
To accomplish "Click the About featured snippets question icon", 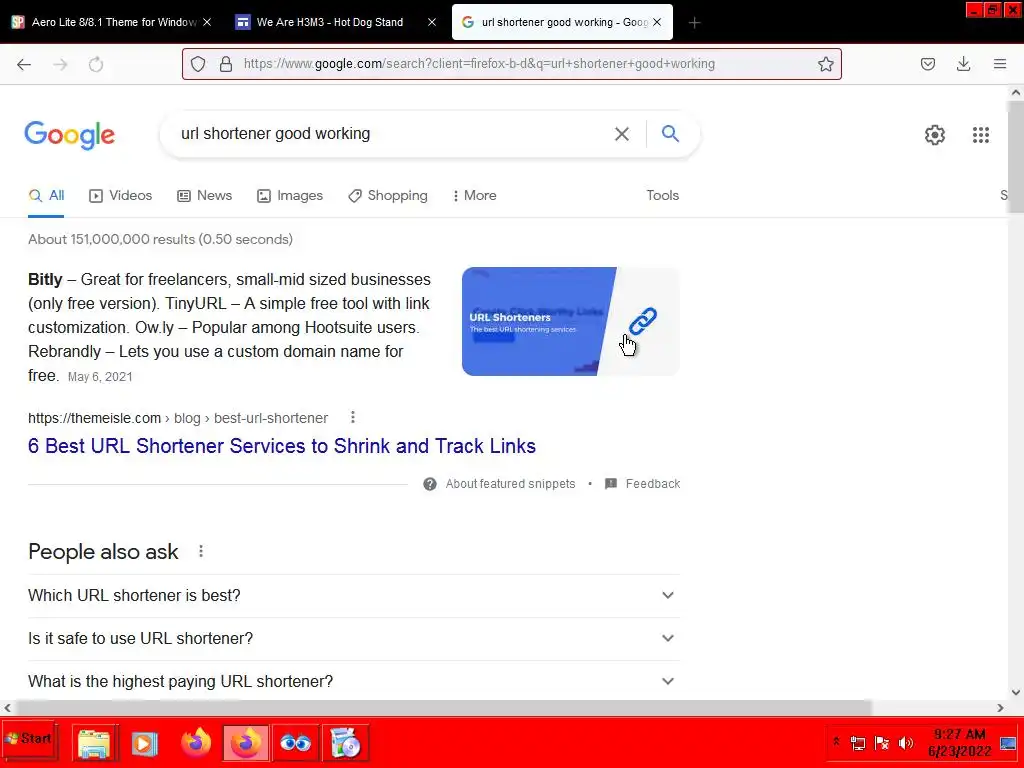I will coord(430,484).
